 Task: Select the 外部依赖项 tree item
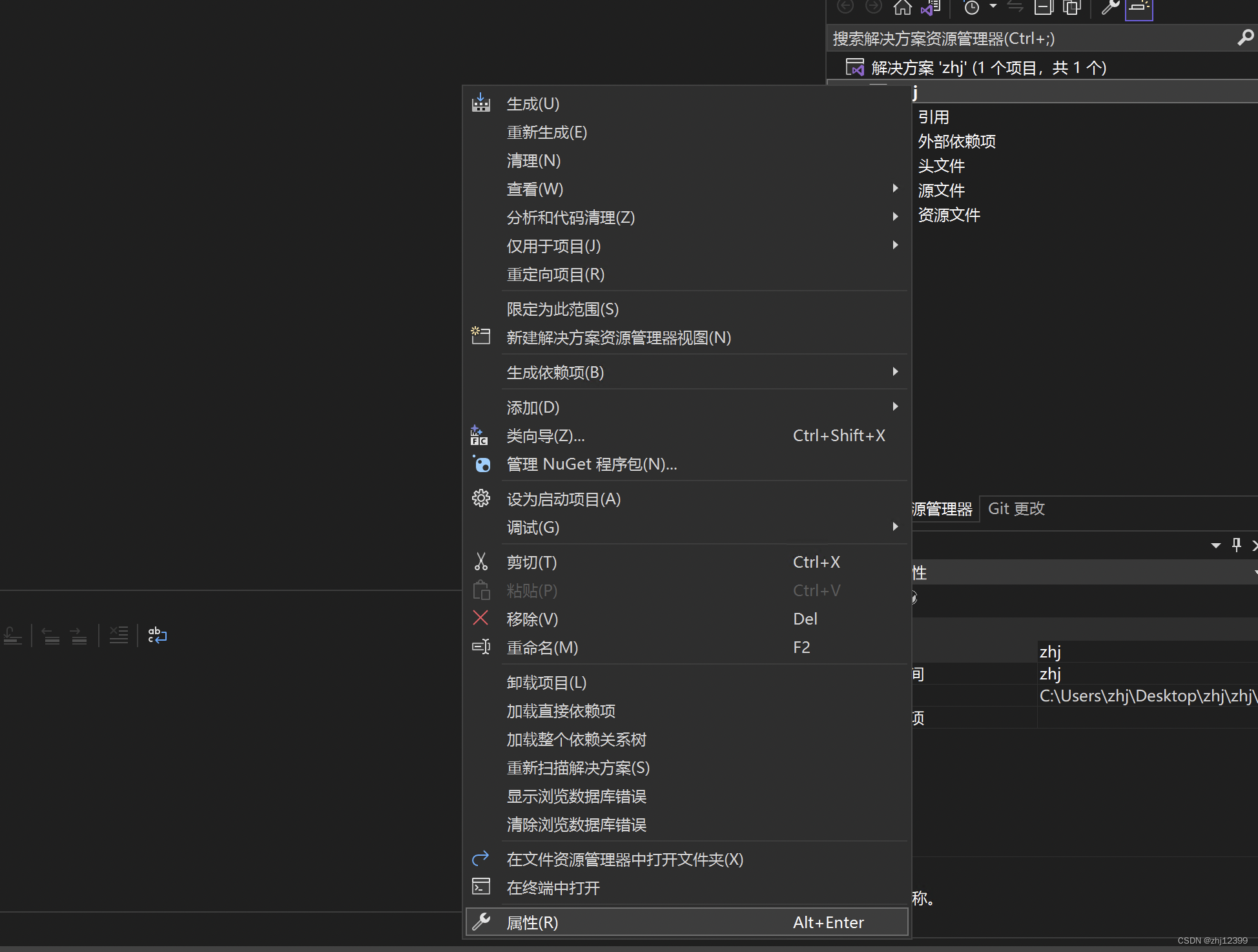(x=957, y=141)
